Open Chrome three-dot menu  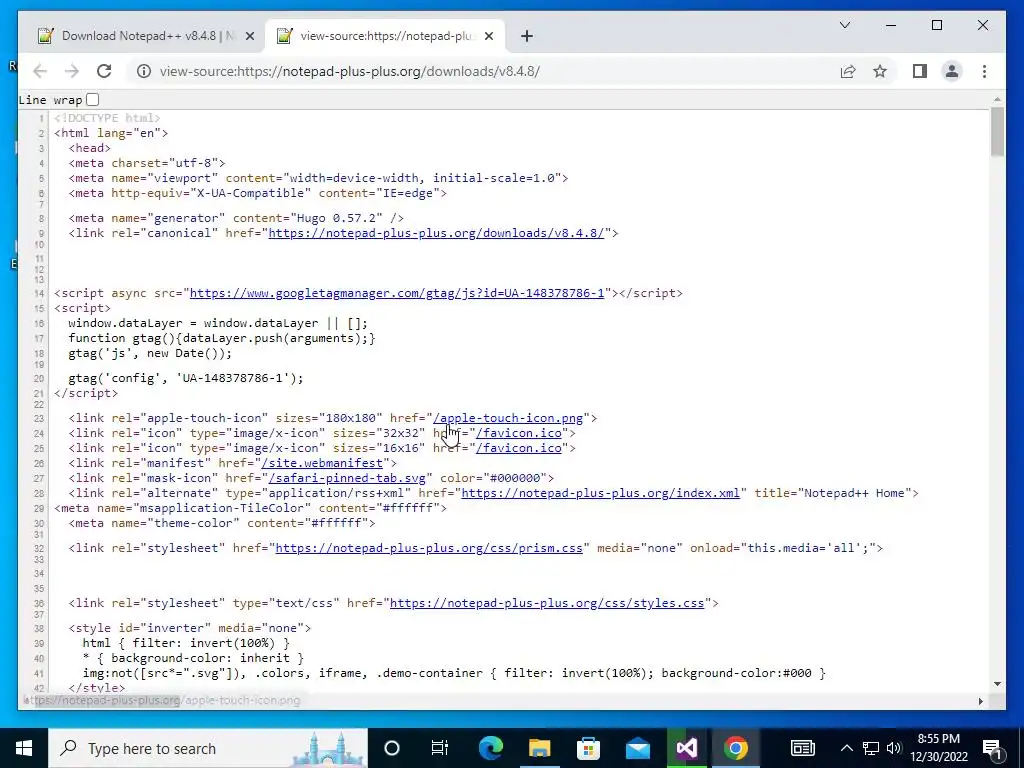(984, 71)
